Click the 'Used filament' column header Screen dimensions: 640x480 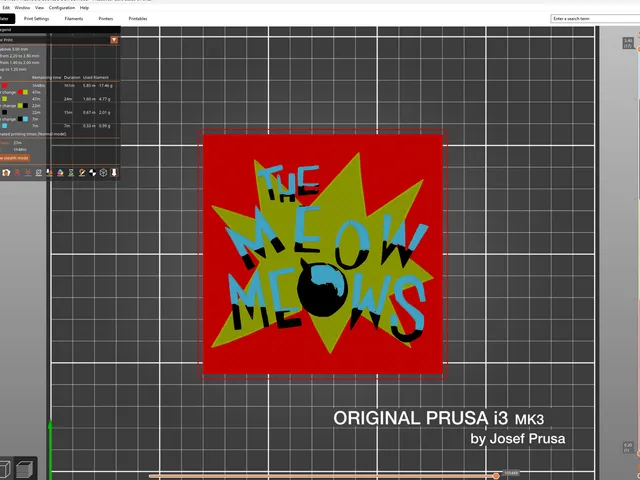click(x=96, y=78)
